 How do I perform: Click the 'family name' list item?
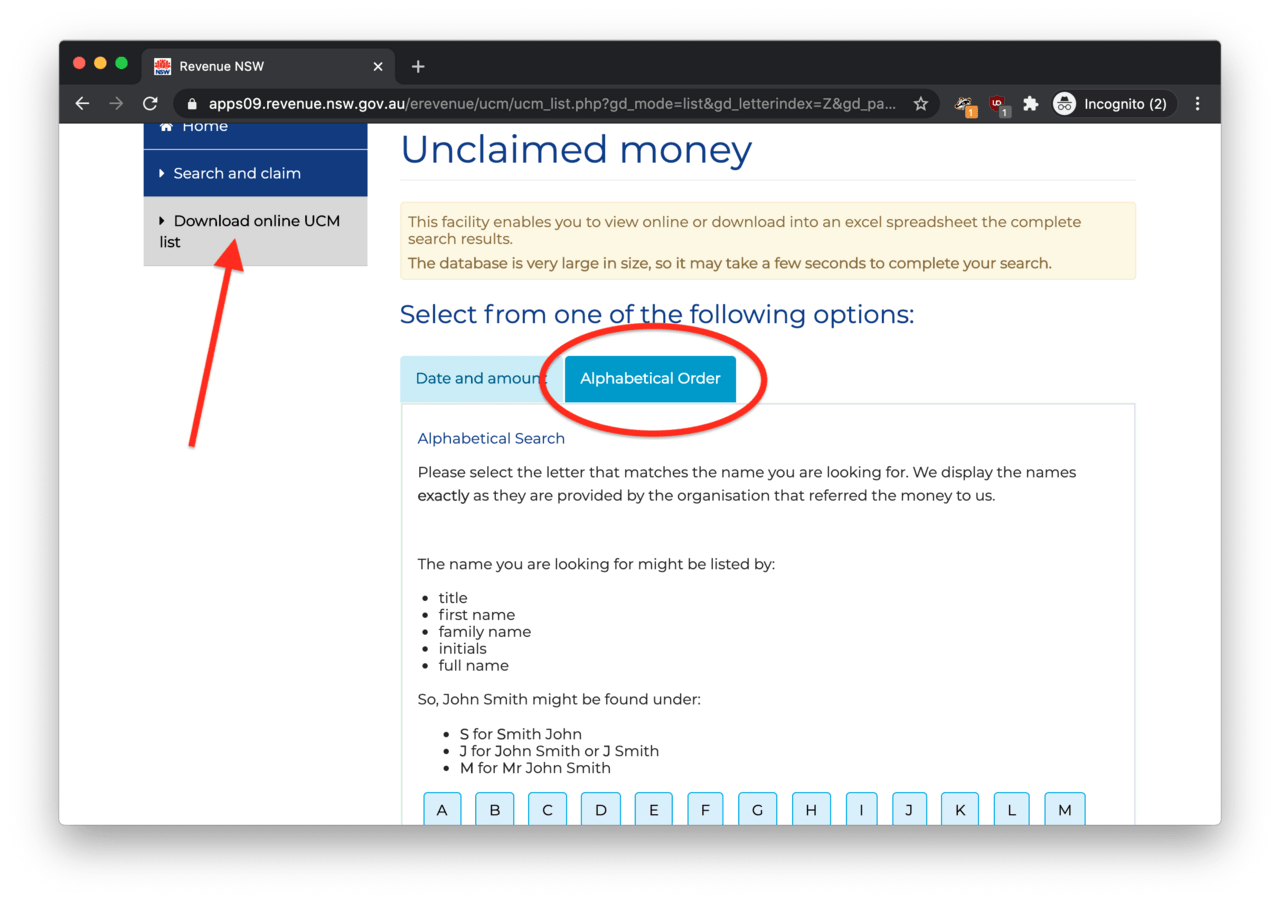click(x=485, y=632)
